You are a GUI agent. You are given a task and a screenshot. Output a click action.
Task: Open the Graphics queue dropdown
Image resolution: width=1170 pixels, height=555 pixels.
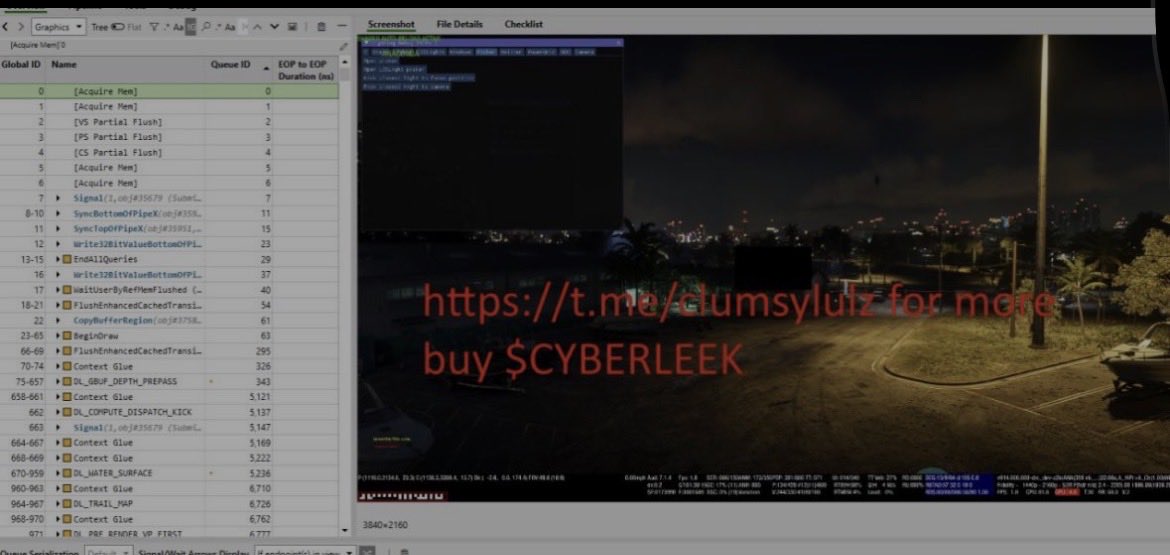coord(59,27)
